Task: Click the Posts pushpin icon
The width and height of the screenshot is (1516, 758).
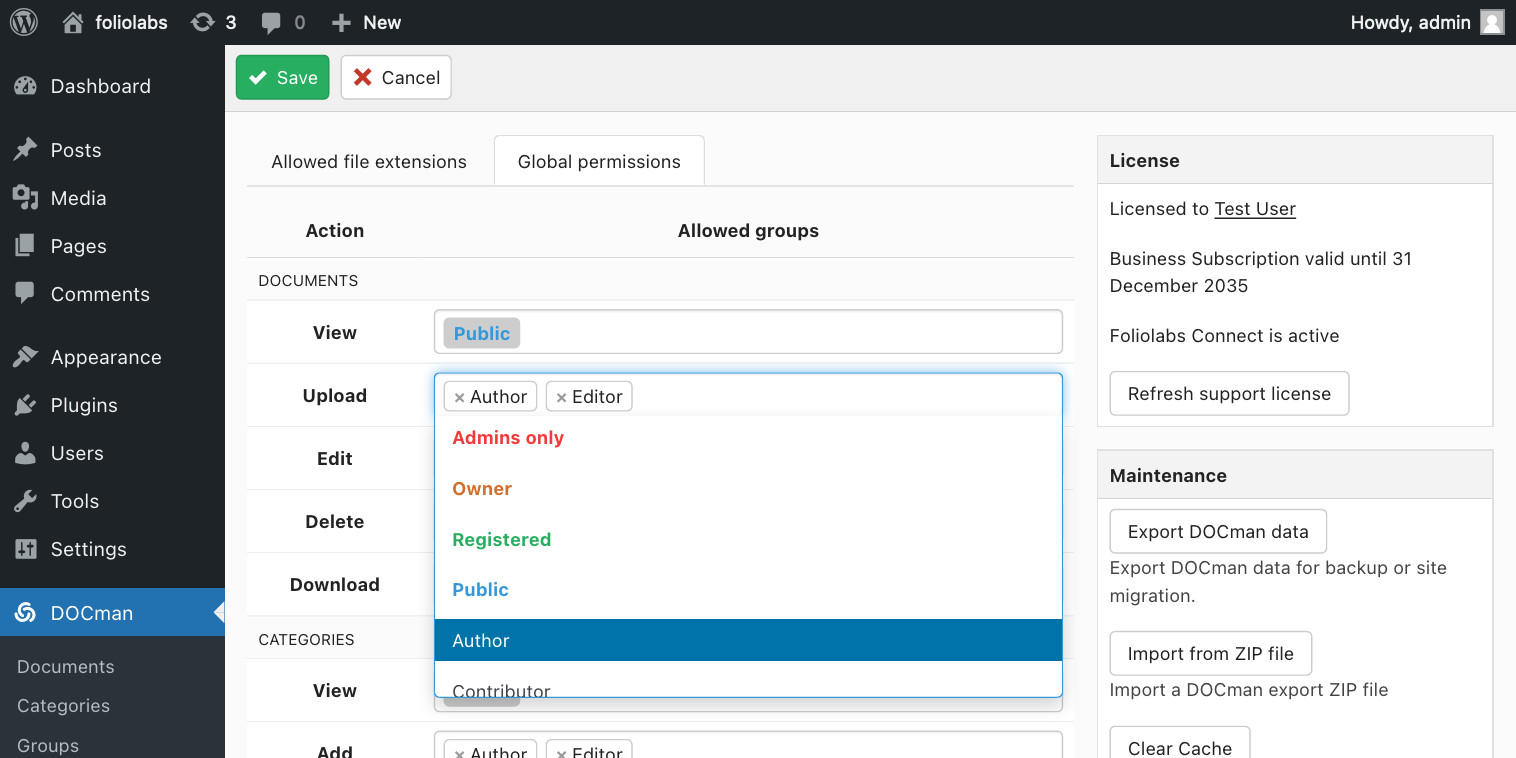Action: point(25,150)
